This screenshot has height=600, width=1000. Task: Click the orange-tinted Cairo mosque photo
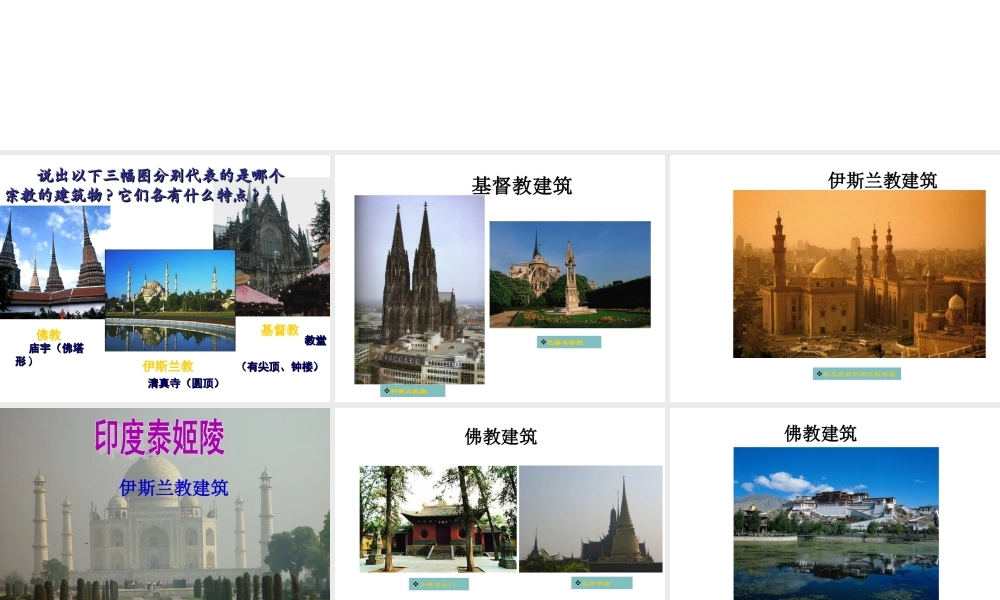(859, 274)
